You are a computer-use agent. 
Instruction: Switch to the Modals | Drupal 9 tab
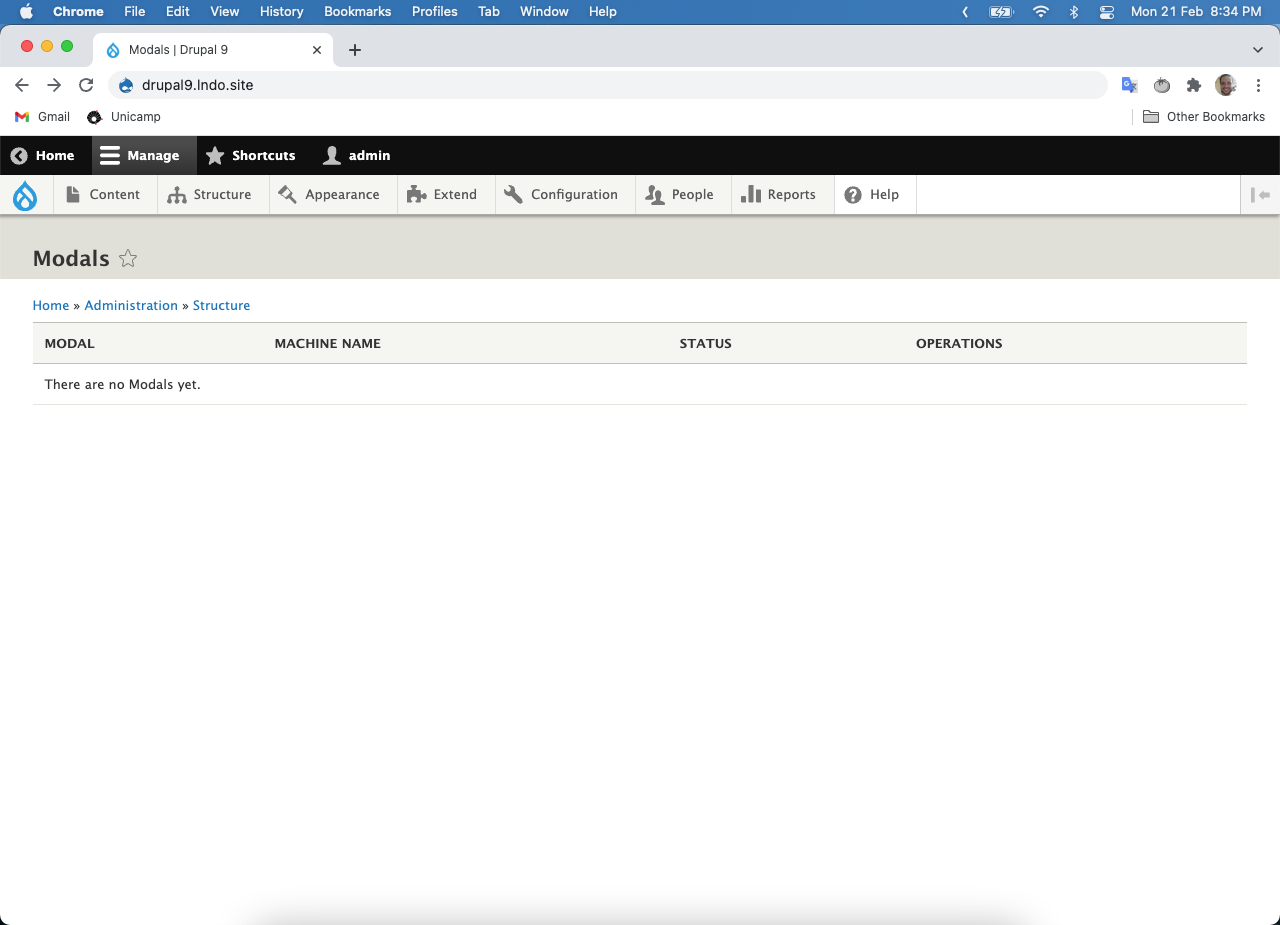pyautogui.click(x=200, y=48)
